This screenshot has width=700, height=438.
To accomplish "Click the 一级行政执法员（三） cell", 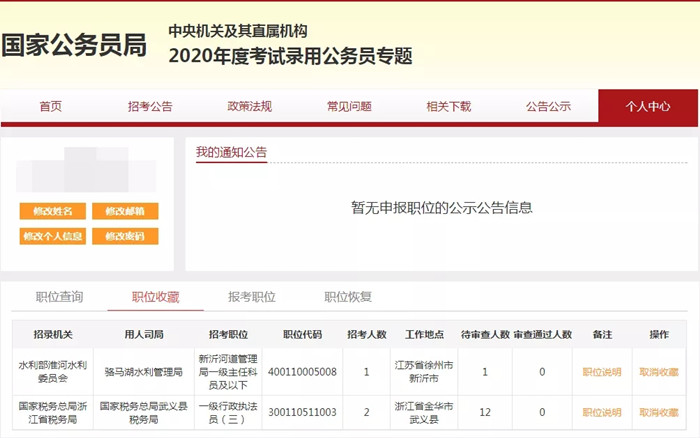I will pyautogui.click(x=228, y=413).
